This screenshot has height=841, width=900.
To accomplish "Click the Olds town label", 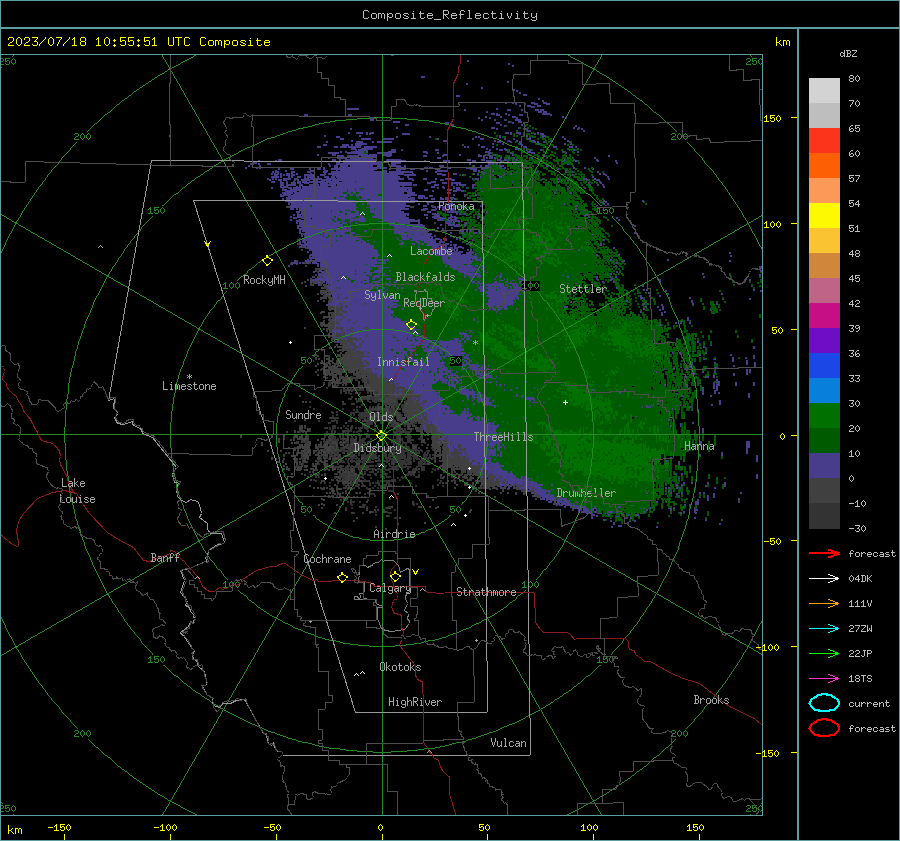I will [381, 417].
